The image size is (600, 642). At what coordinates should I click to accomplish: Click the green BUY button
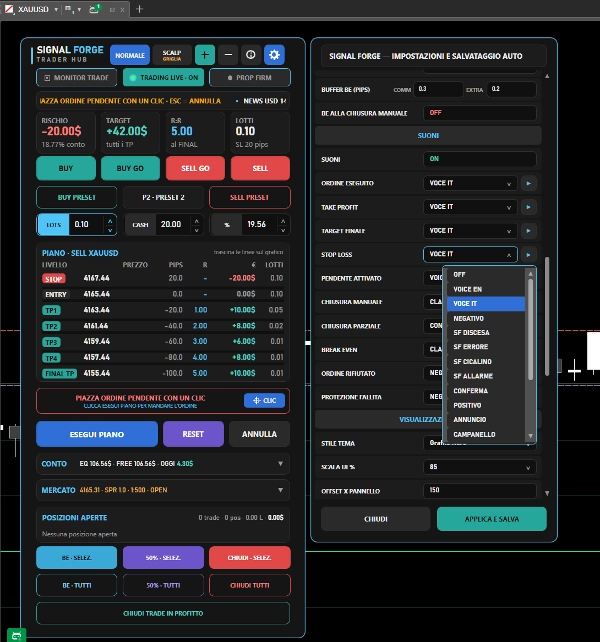point(66,168)
